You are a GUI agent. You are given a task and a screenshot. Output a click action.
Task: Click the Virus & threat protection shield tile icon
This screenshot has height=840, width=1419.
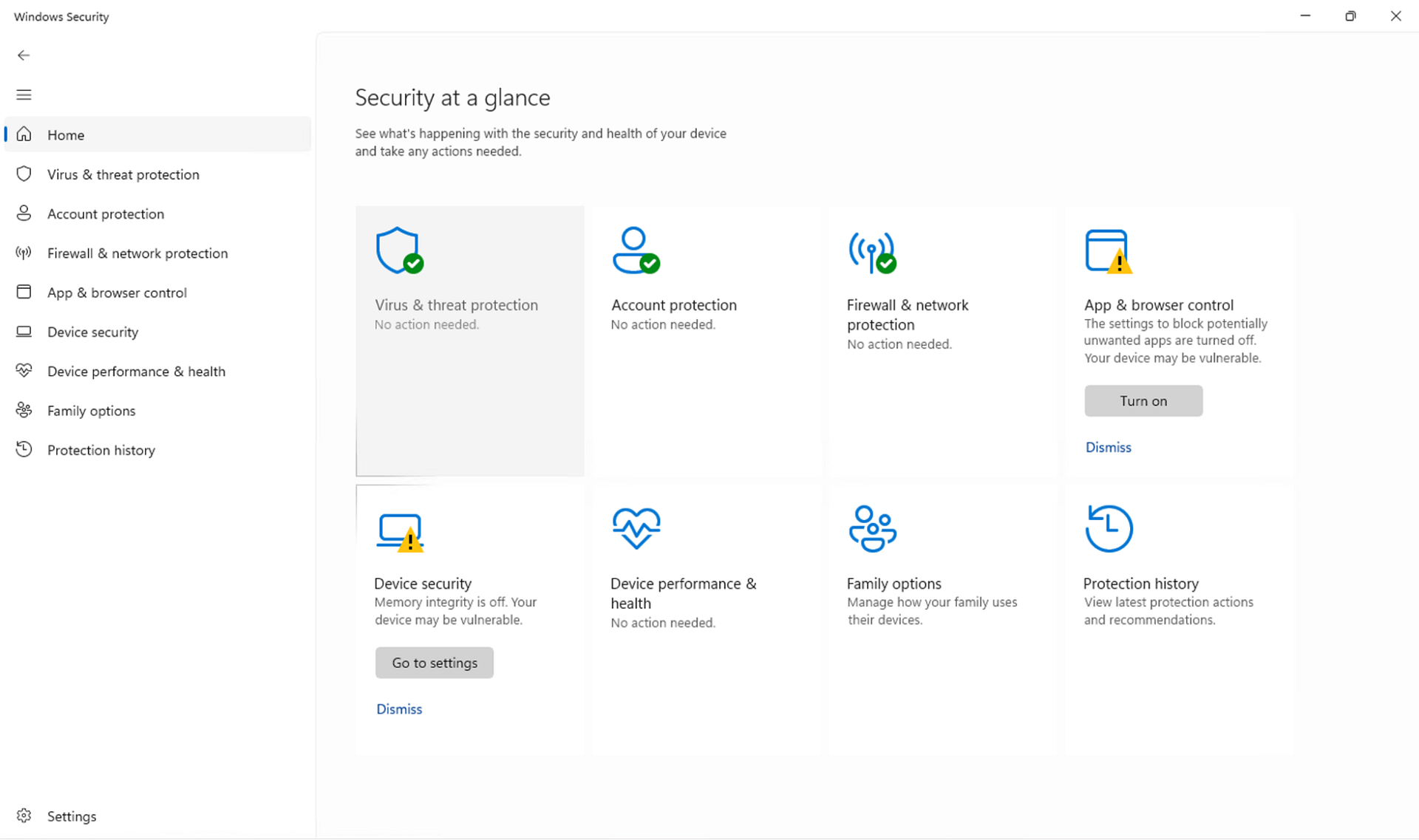(399, 250)
